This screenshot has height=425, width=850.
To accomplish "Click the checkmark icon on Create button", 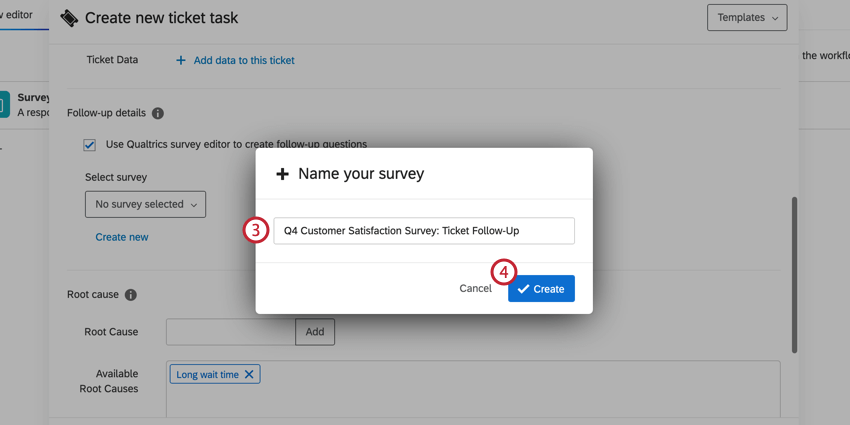I will click(523, 289).
